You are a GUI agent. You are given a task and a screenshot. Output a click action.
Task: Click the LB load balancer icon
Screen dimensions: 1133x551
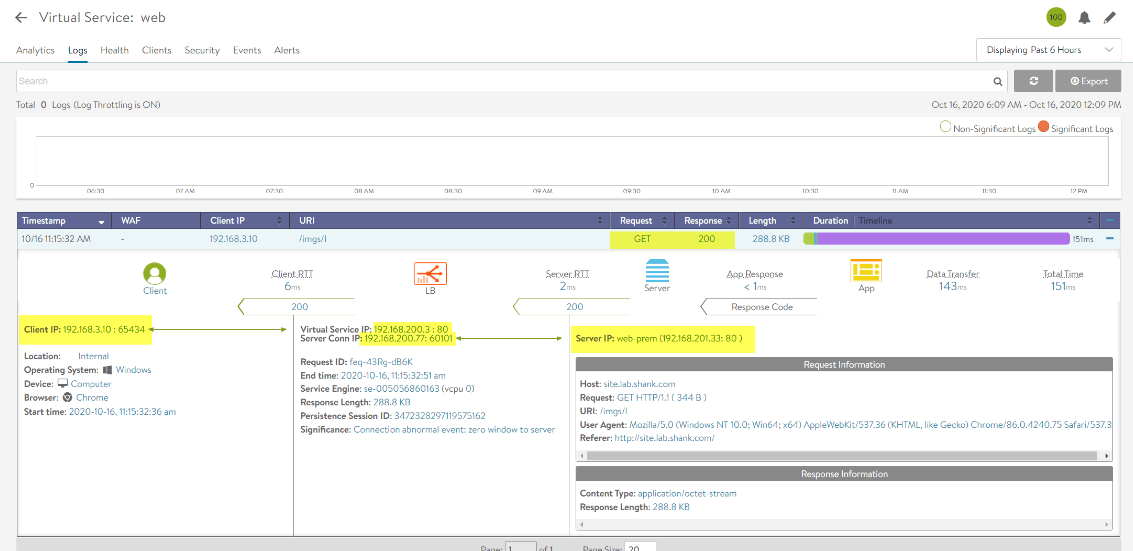click(431, 274)
